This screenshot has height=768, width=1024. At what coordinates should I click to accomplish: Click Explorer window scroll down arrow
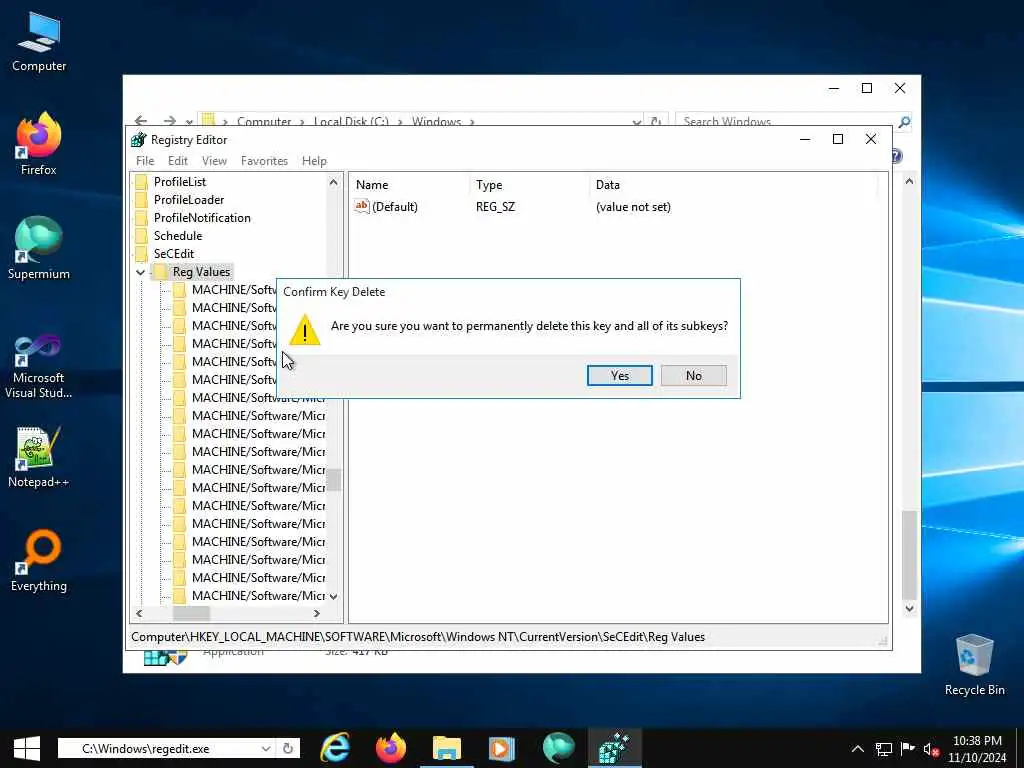909,609
